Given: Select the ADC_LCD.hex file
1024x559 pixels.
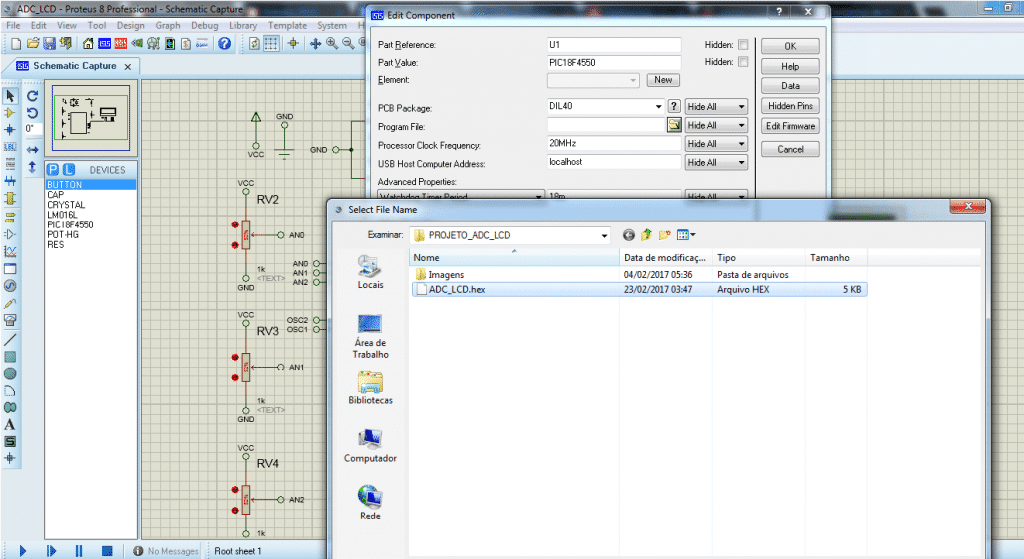Looking at the screenshot, I should [x=457, y=290].
